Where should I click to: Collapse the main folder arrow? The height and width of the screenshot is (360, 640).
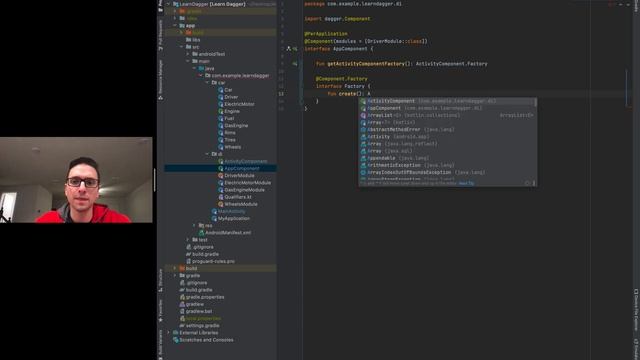click(x=188, y=61)
